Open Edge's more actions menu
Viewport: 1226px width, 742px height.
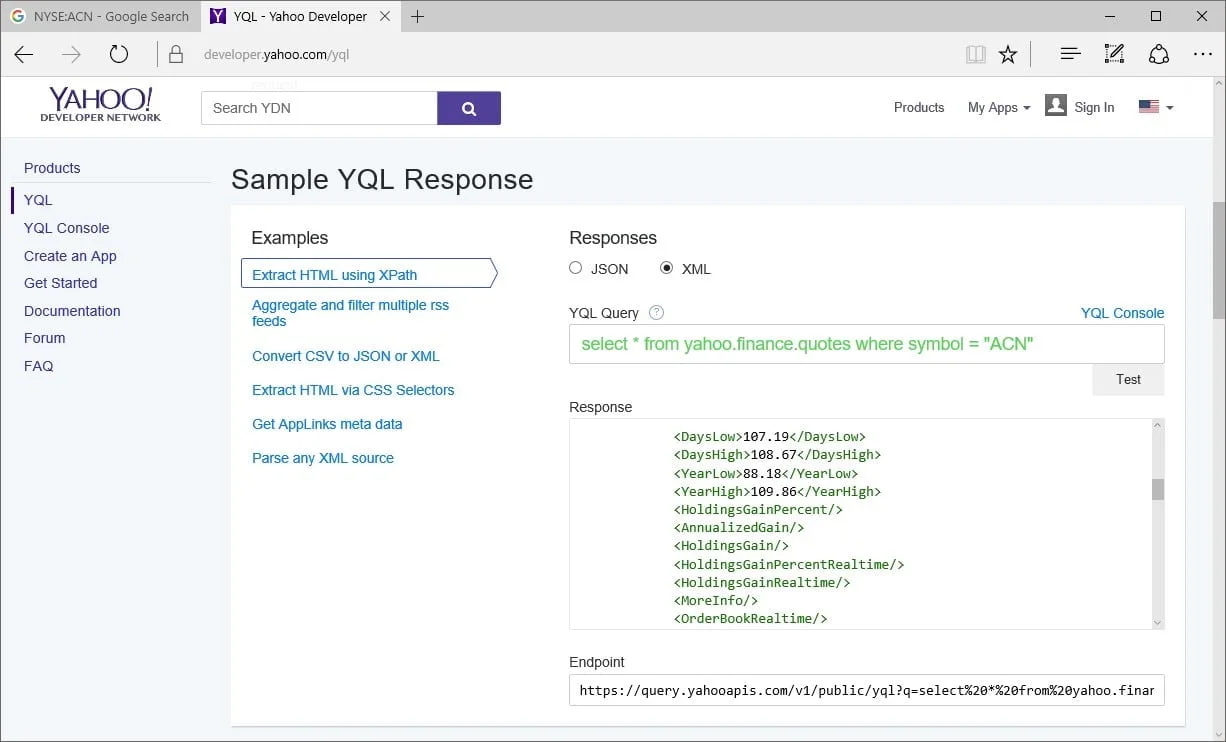1203,54
